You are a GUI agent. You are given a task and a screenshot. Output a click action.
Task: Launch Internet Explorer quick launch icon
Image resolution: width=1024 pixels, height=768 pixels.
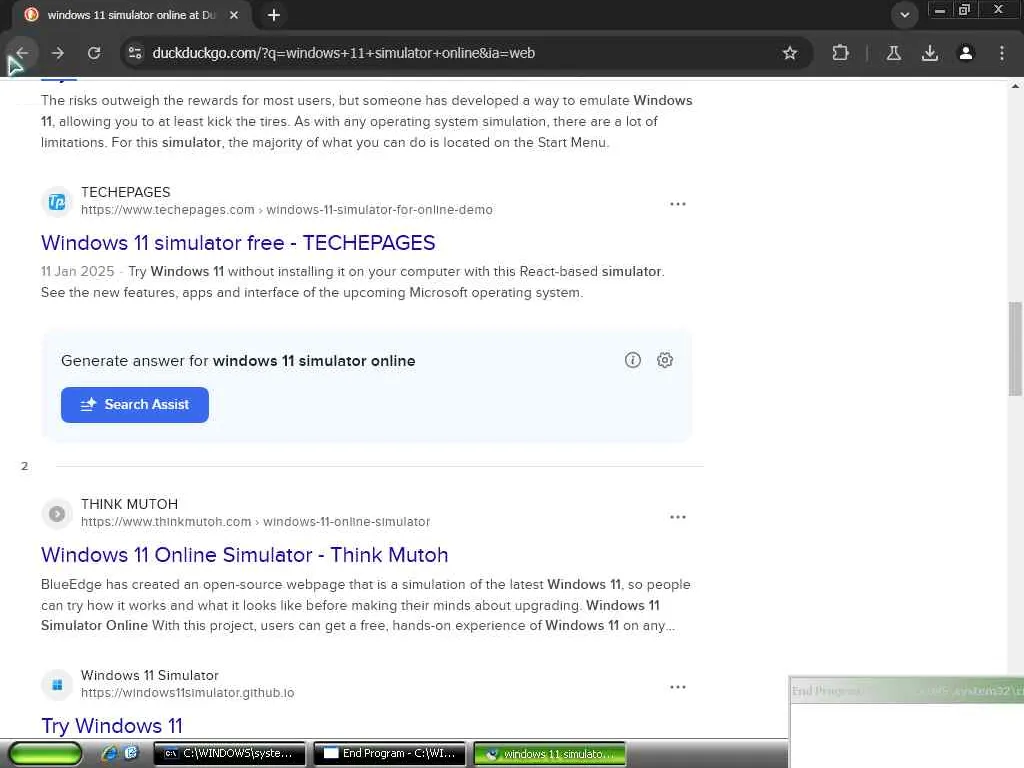point(110,754)
